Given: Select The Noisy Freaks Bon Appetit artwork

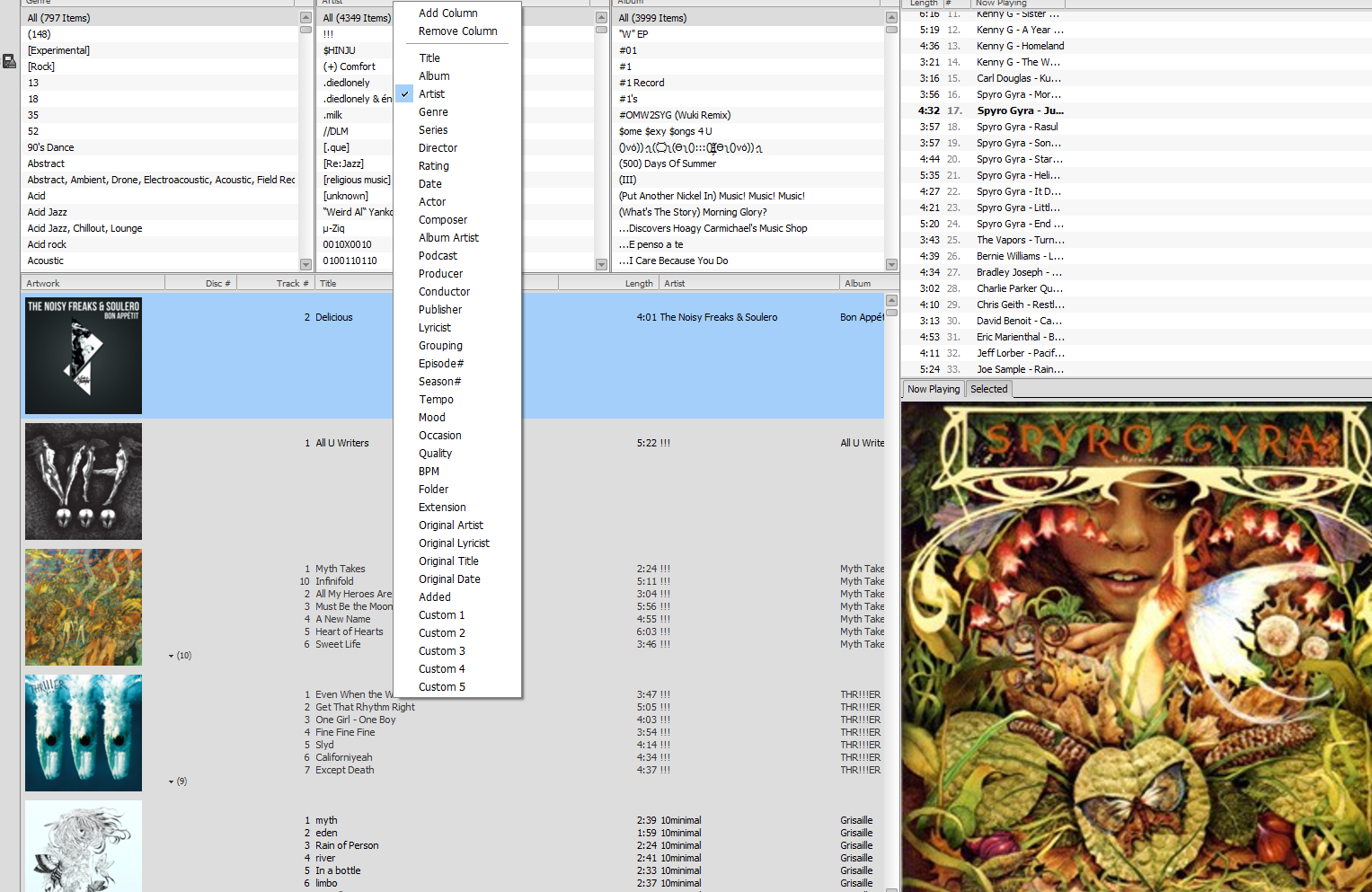Looking at the screenshot, I should 84,356.
